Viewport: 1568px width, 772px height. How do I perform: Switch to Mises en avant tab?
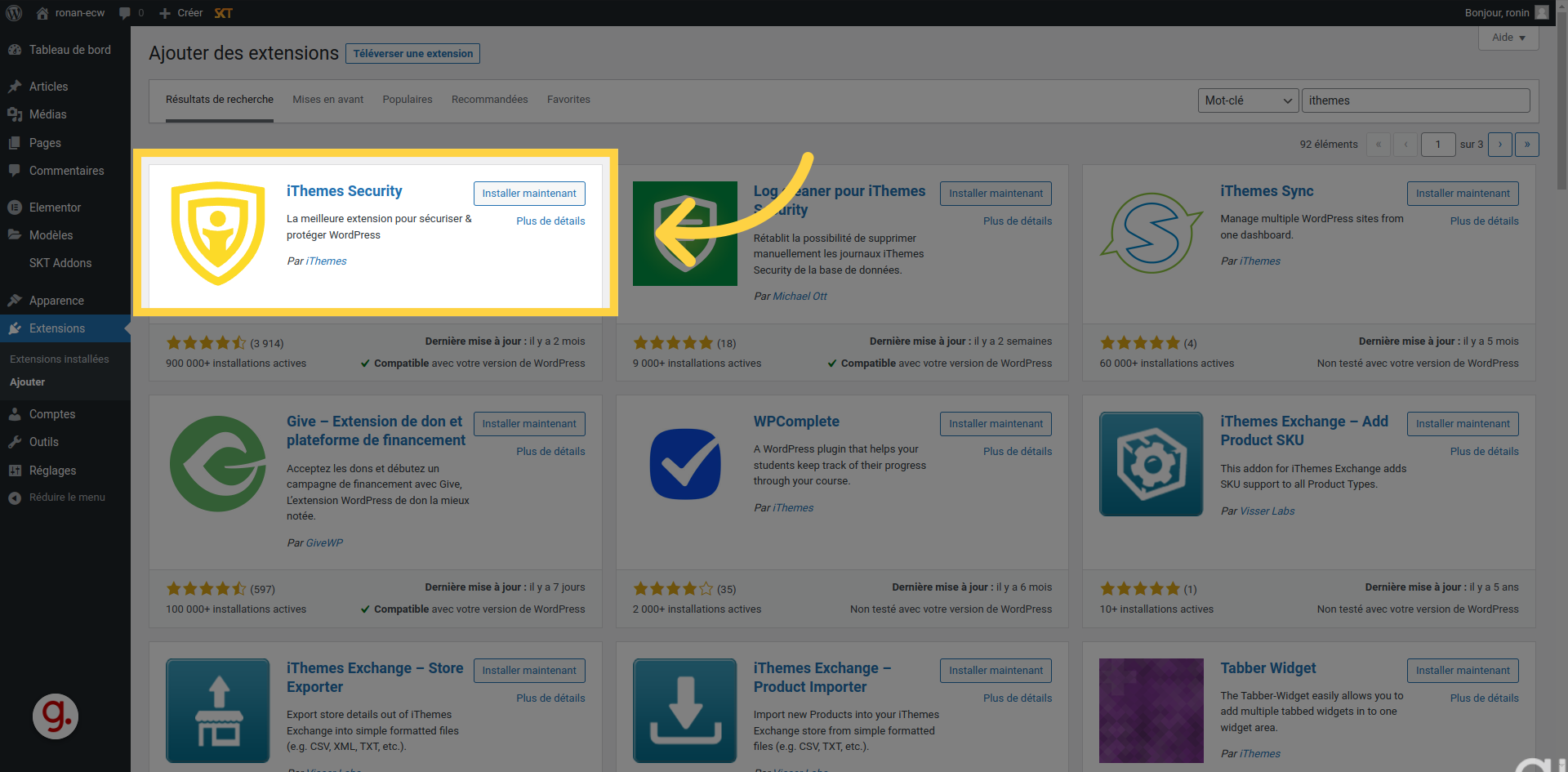click(x=328, y=100)
